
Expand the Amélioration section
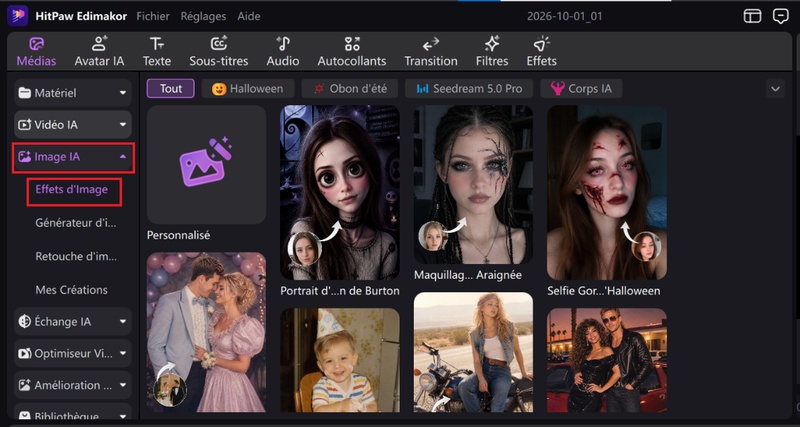[x=73, y=385]
